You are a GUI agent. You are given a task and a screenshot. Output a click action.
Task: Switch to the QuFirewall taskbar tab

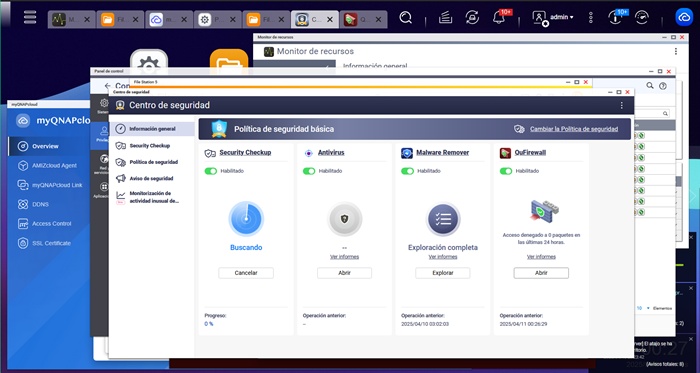(364, 20)
